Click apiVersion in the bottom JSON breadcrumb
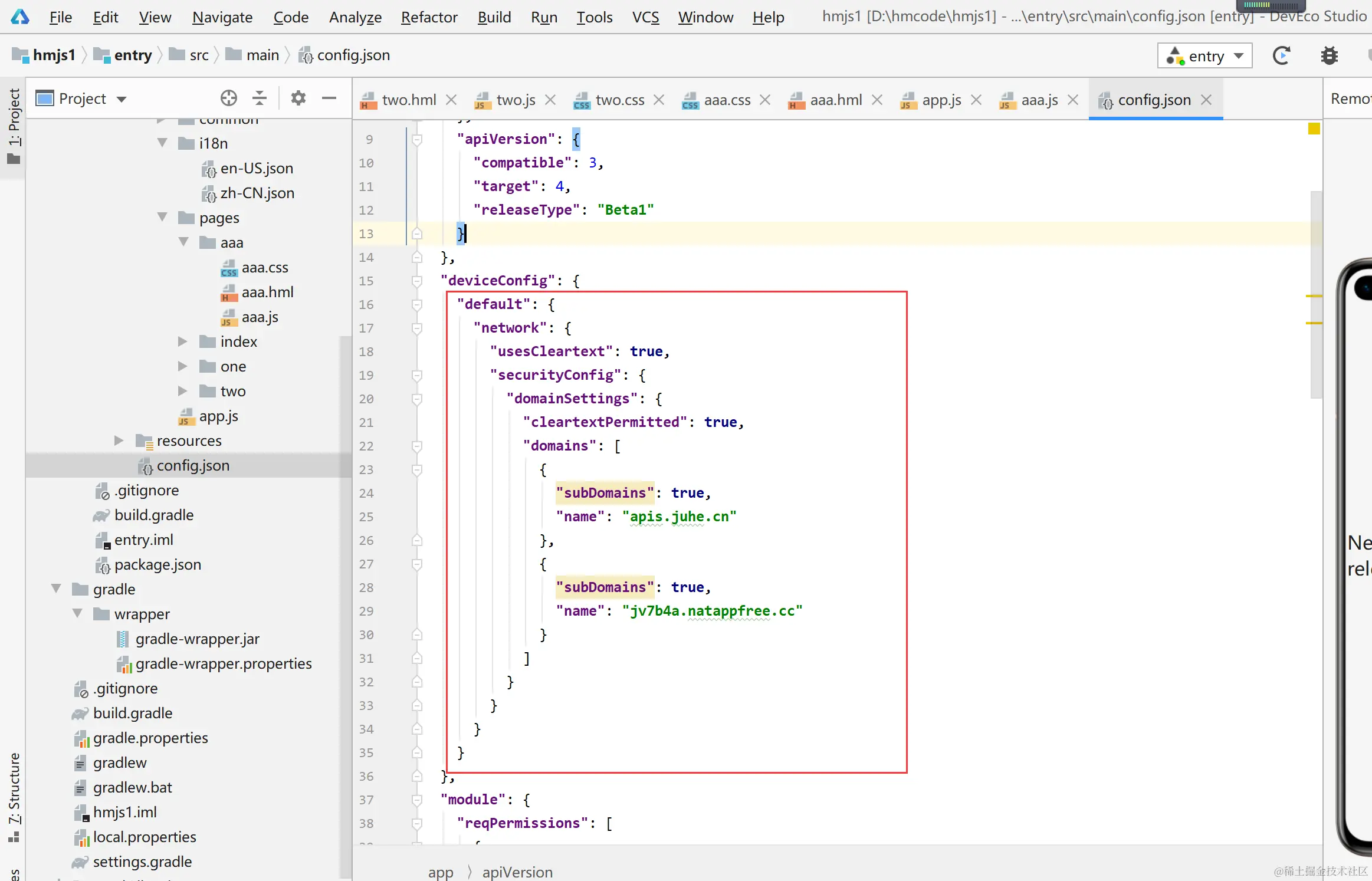Viewport: 1372px width, 881px height. [x=517, y=872]
